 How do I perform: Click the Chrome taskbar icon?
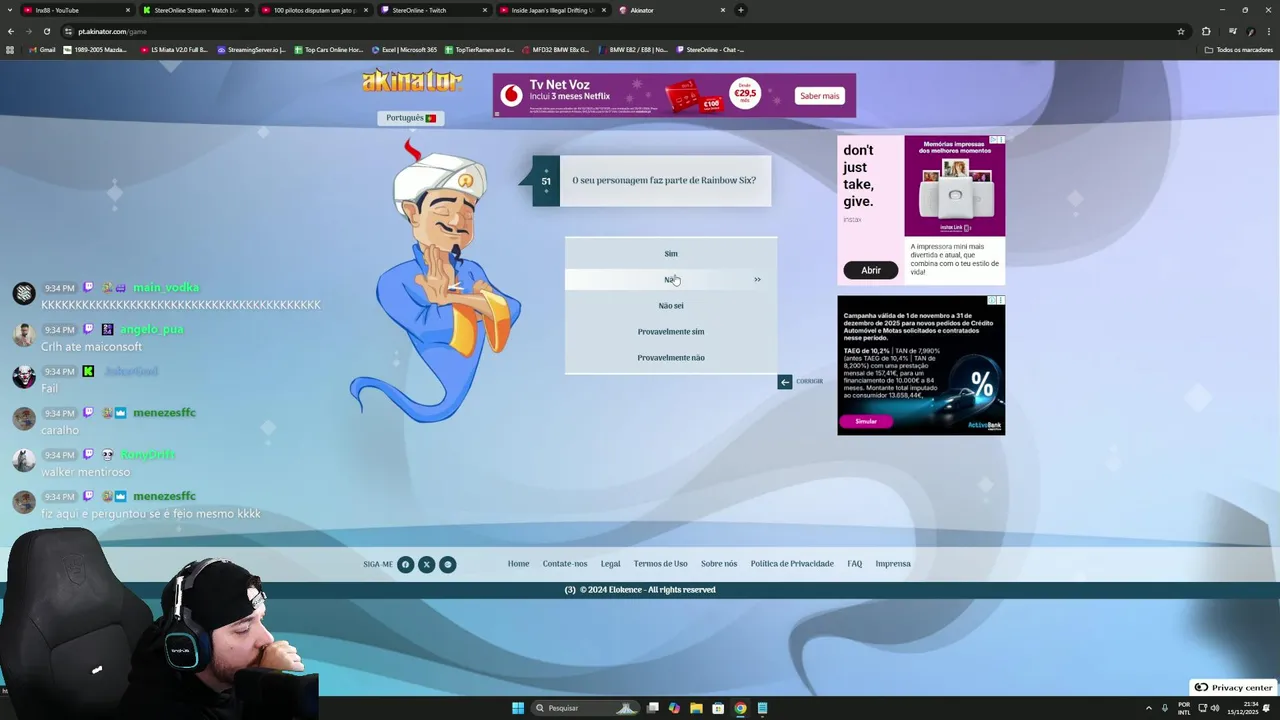coord(740,708)
